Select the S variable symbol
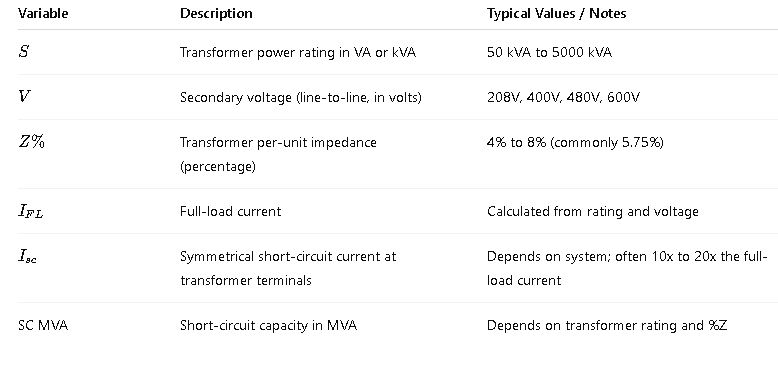Viewport: 778px width, 370px height. point(23,51)
